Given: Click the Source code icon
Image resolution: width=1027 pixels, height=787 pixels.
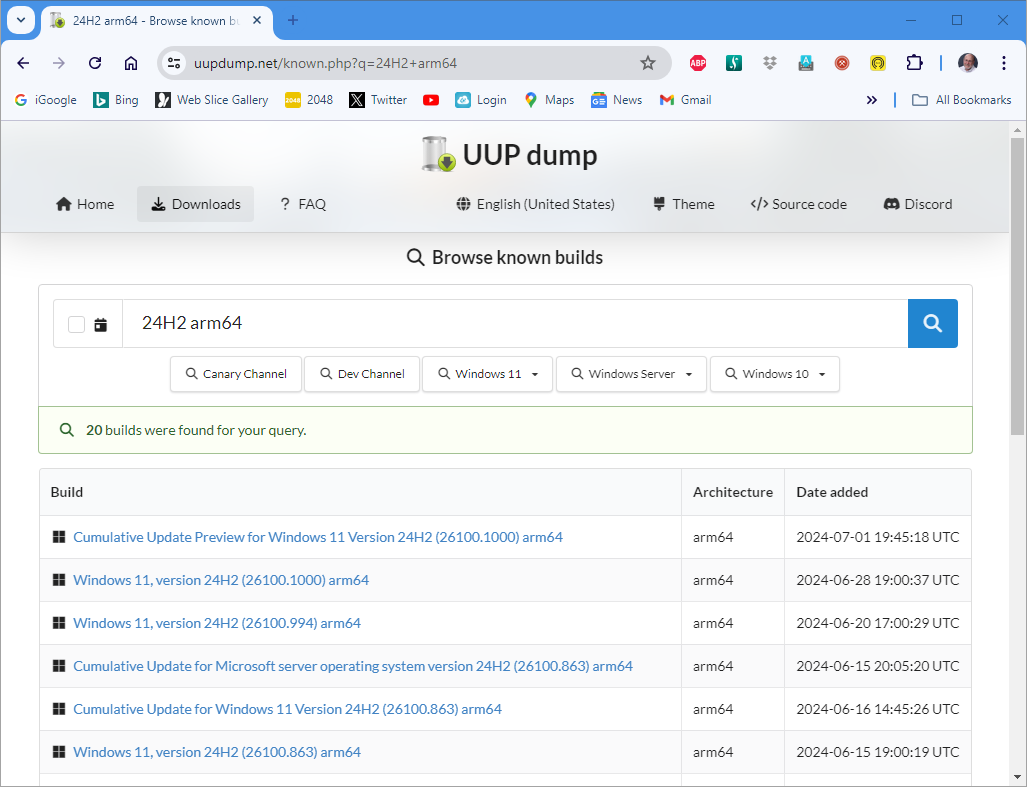Looking at the screenshot, I should pyautogui.click(x=760, y=204).
